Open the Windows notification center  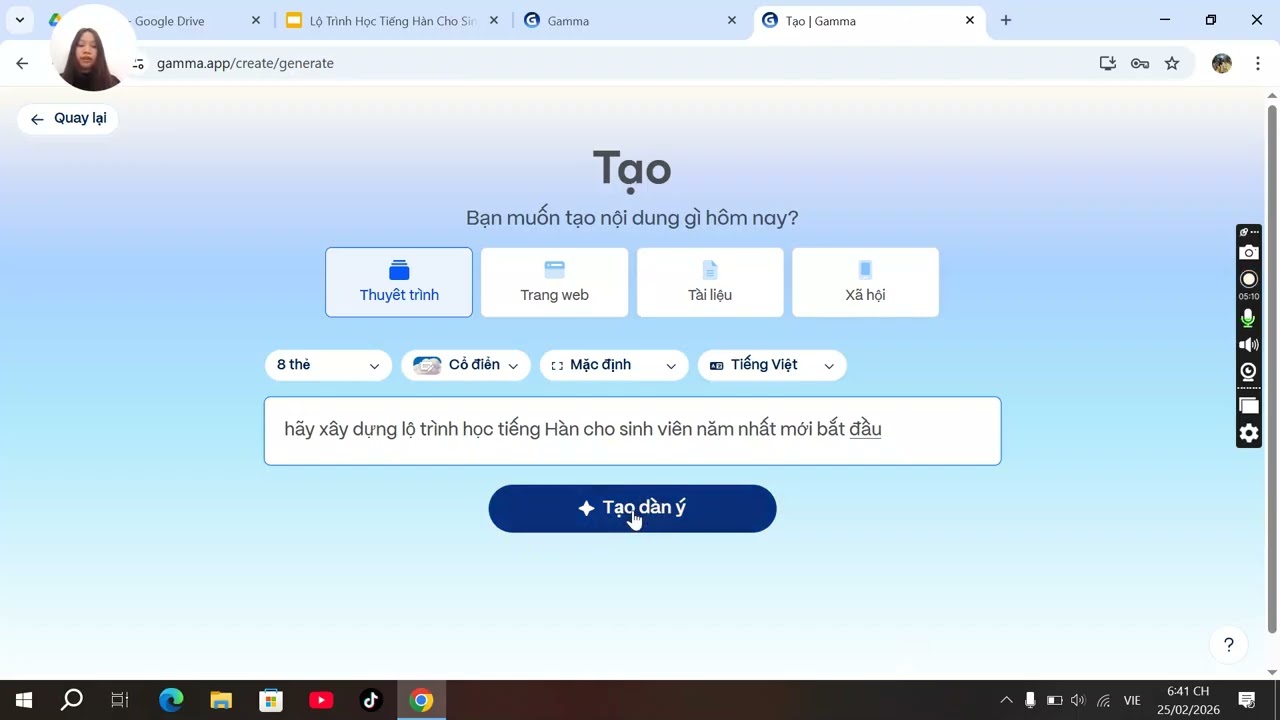coord(1247,700)
